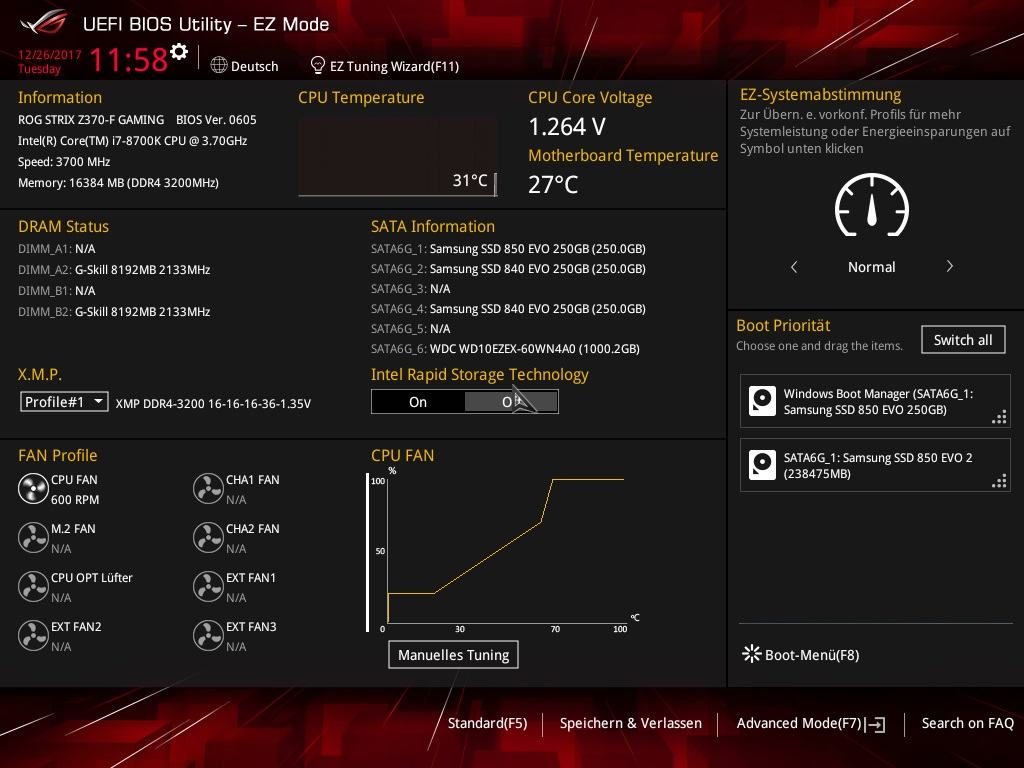Click the SATA6G_1 boot entry drag handle
Image resolution: width=1024 pixels, height=768 pixels.
point(999,481)
